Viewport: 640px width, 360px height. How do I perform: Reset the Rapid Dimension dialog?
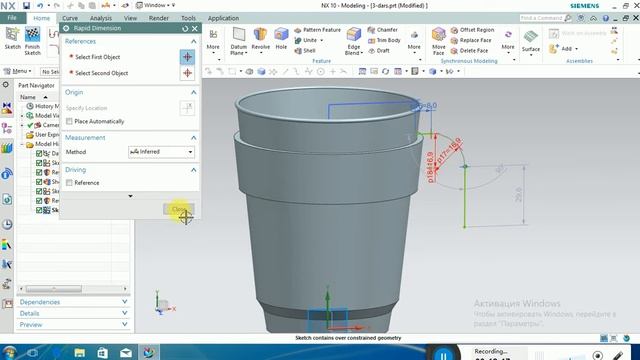pos(185,28)
